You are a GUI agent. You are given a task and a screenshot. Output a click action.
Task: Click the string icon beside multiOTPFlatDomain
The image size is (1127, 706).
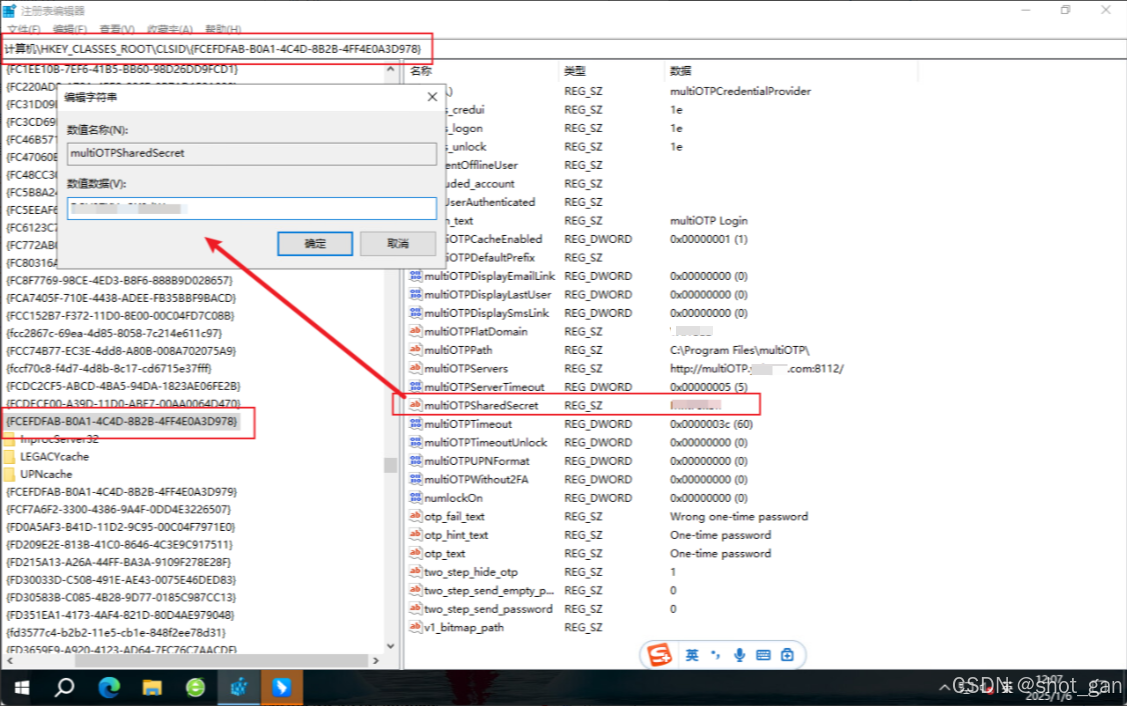(415, 331)
